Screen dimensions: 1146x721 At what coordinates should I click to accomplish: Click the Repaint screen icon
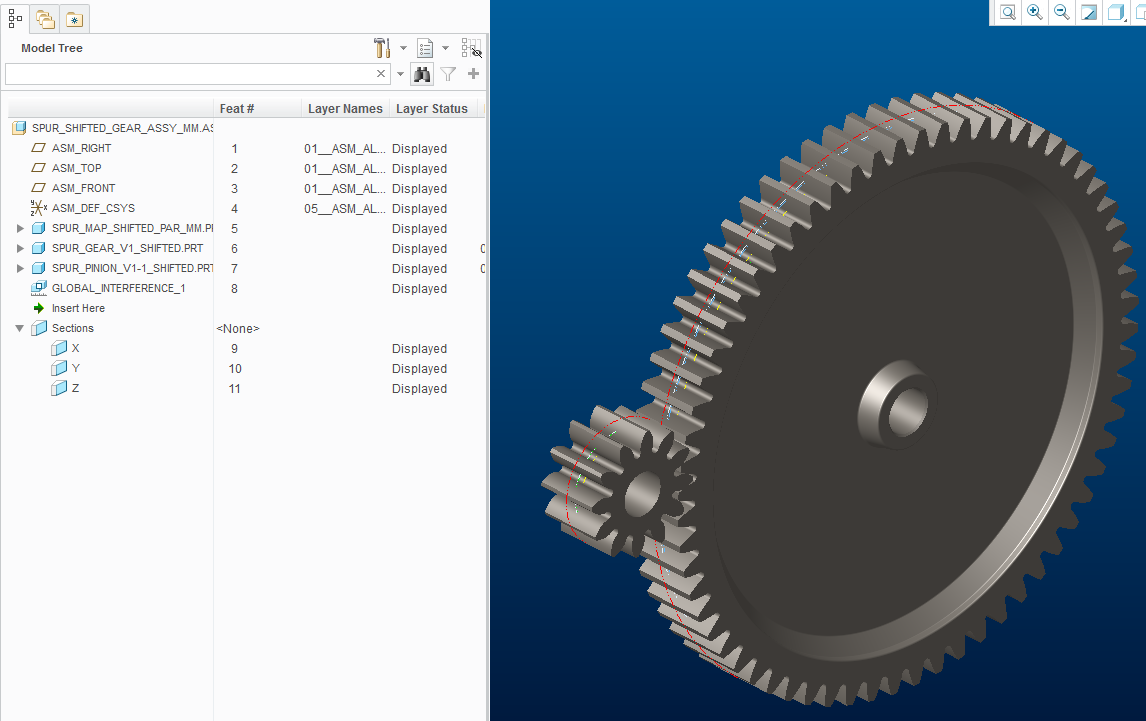(x=1088, y=12)
